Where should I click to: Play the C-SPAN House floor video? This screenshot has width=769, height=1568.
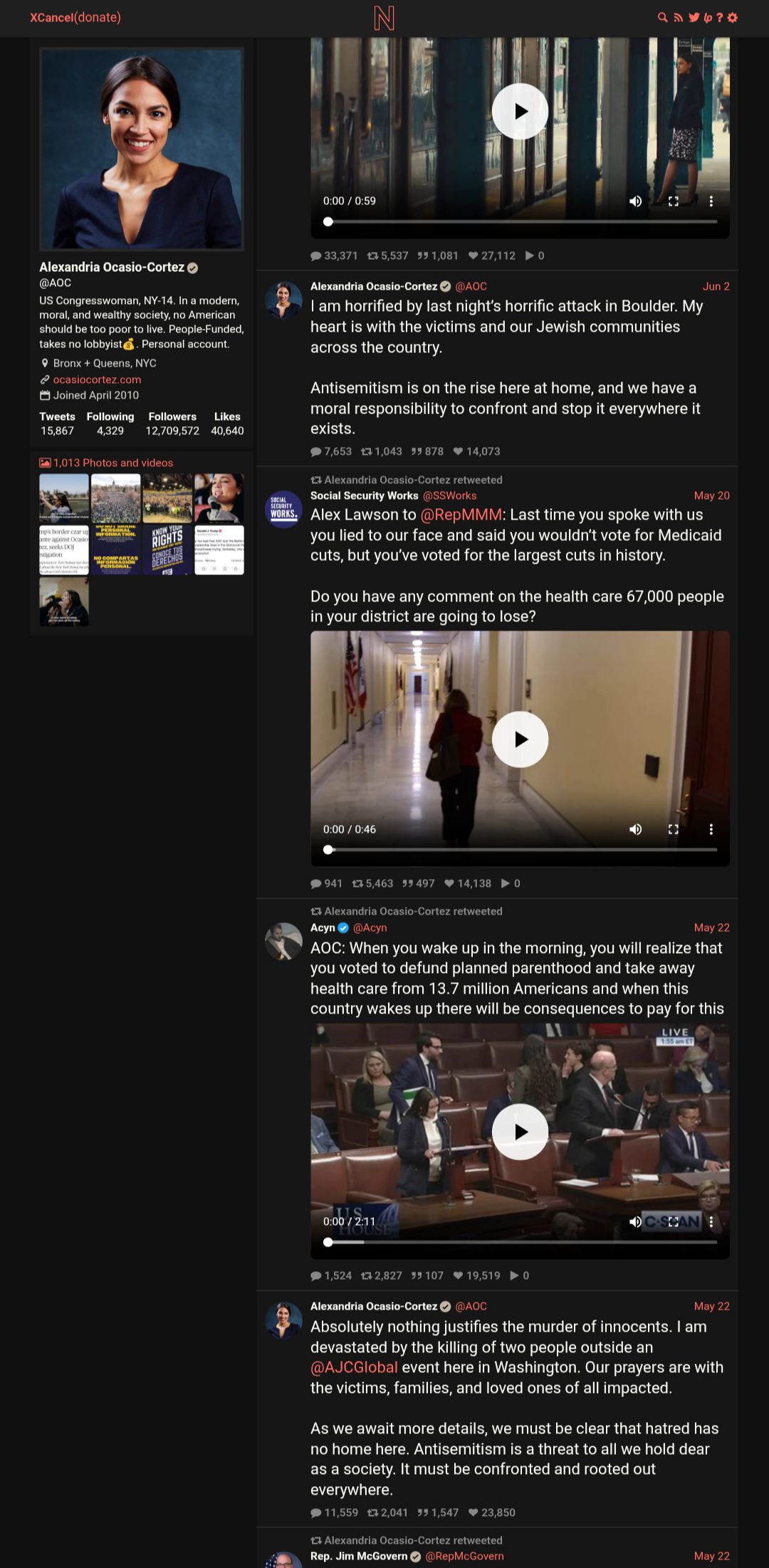click(x=520, y=1132)
